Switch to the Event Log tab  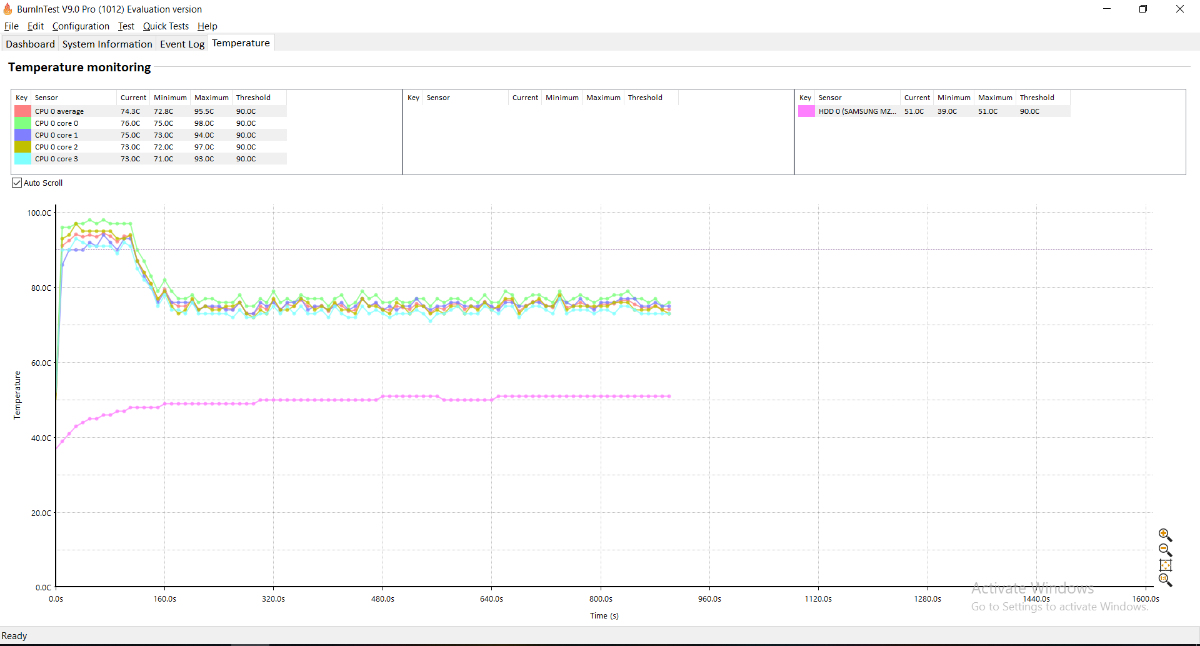182,44
